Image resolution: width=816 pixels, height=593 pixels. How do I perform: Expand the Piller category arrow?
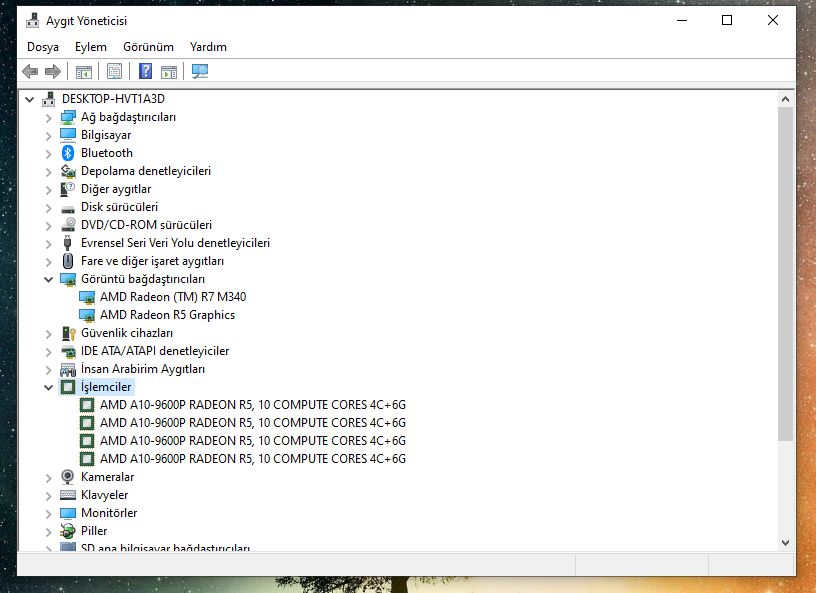click(x=48, y=532)
